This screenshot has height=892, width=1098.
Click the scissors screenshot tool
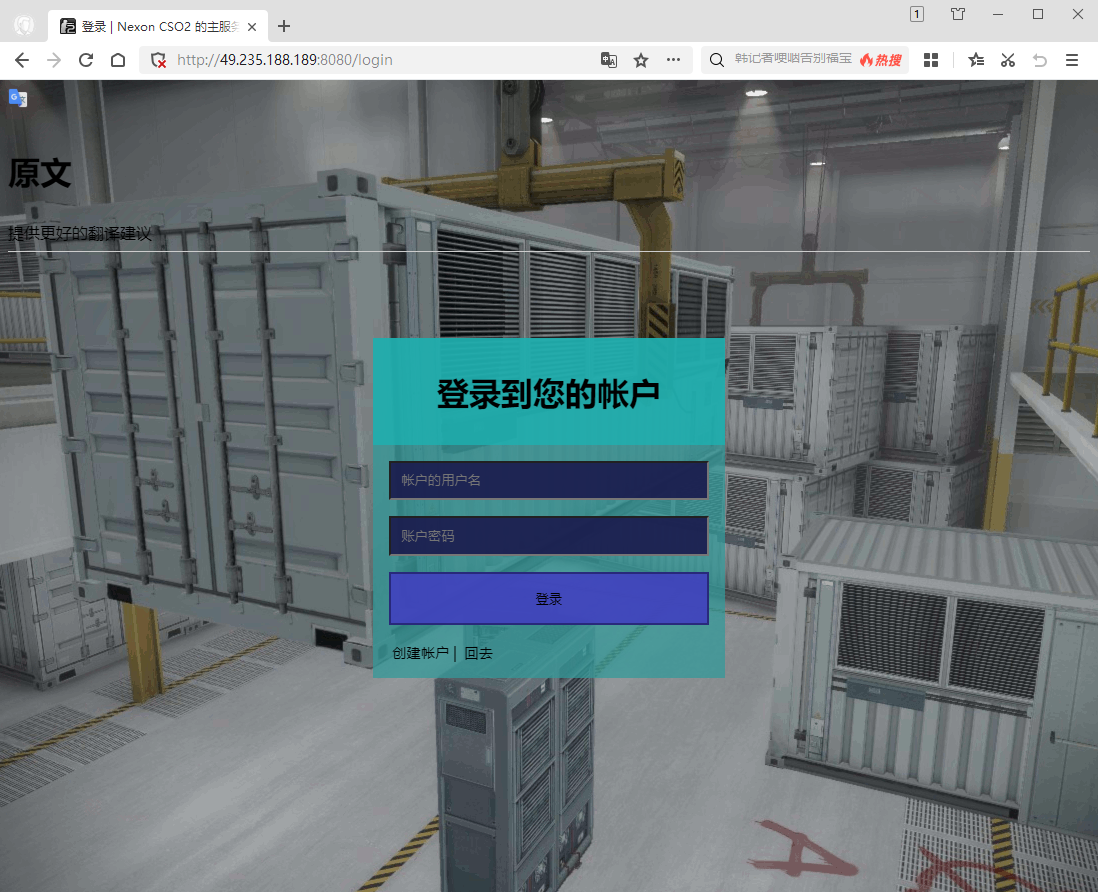click(1008, 60)
